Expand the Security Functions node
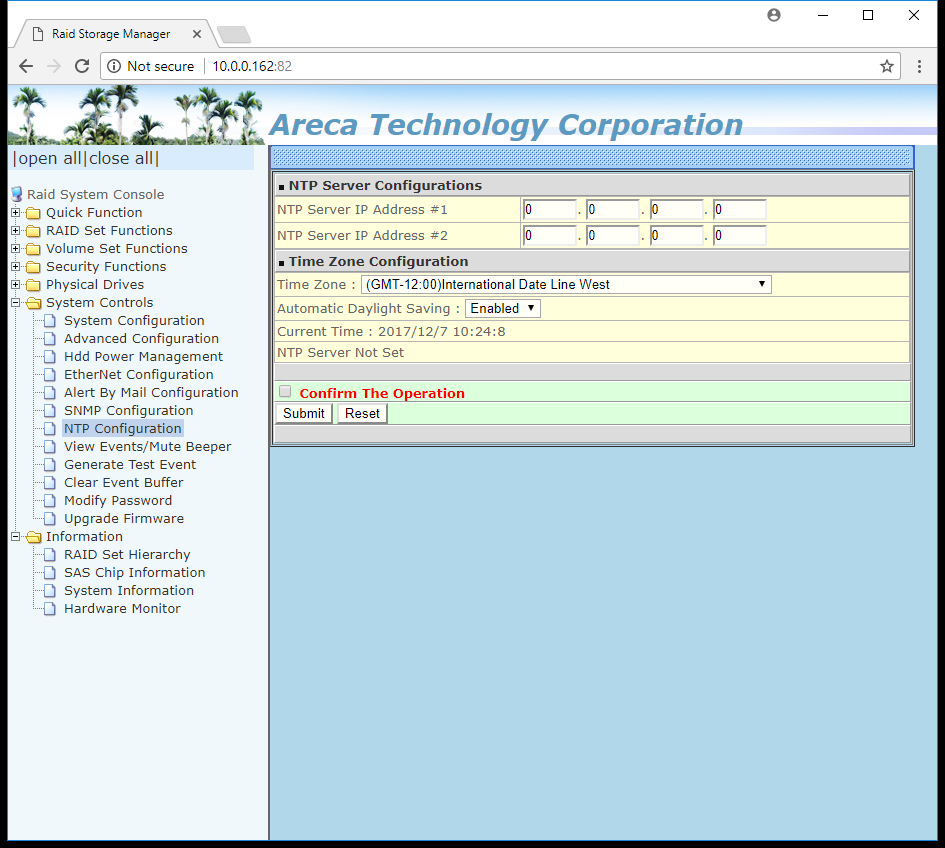This screenshot has height=848, width=945. pyautogui.click(x=16, y=266)
